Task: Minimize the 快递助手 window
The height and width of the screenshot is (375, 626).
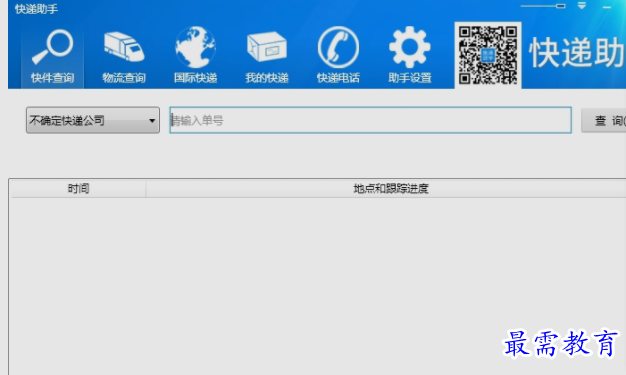Action: (606, 7)
